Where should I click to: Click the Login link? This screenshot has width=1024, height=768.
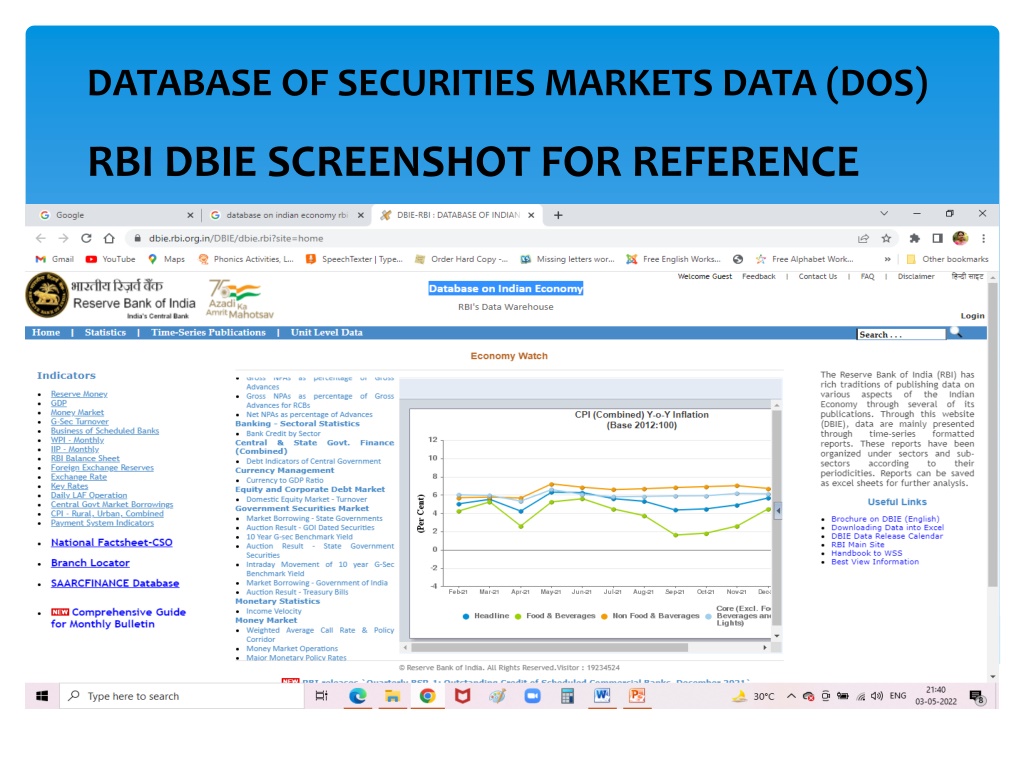[x=972, y=315]
